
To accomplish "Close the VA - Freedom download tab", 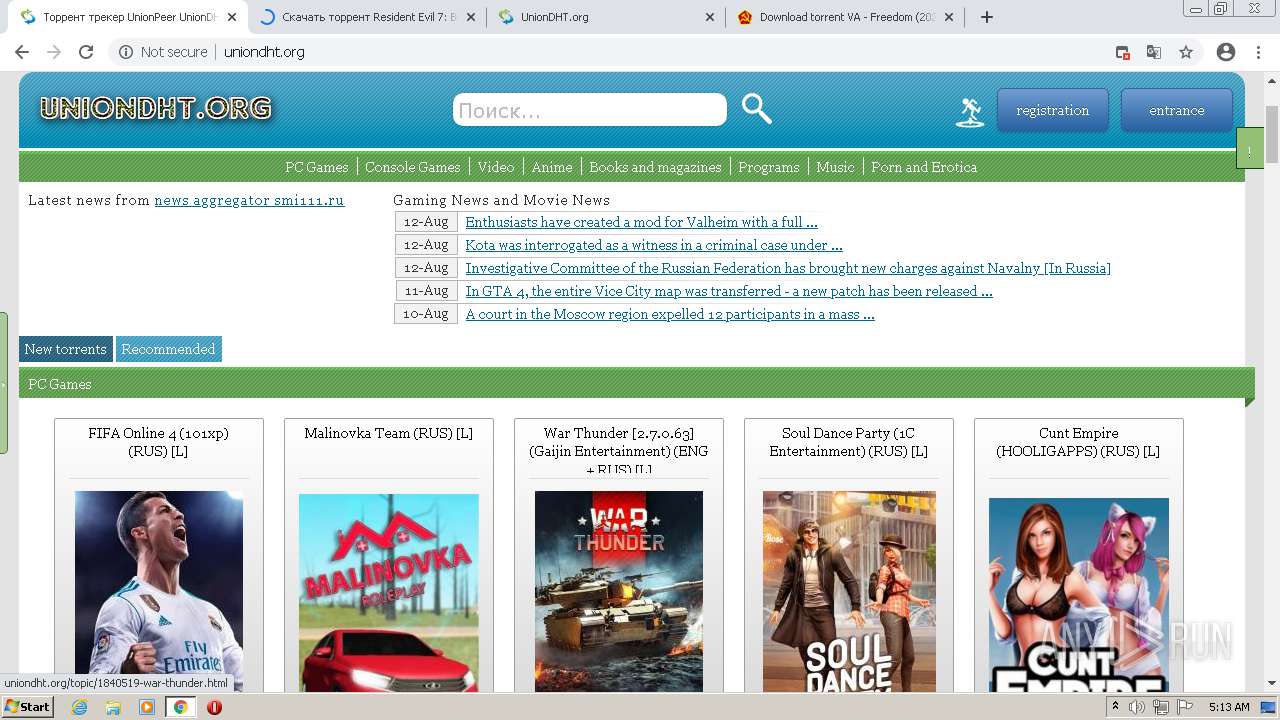I will coord(949,17).
